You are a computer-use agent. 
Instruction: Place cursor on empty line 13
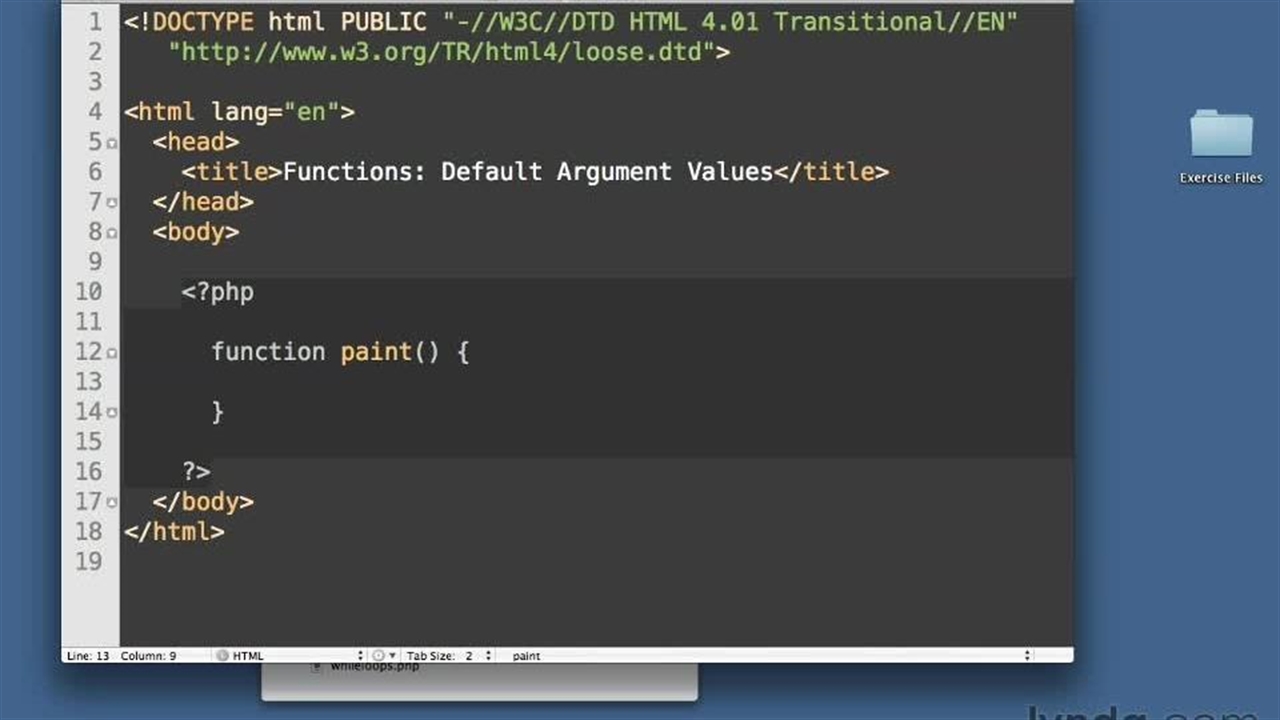tap(500, 382)
